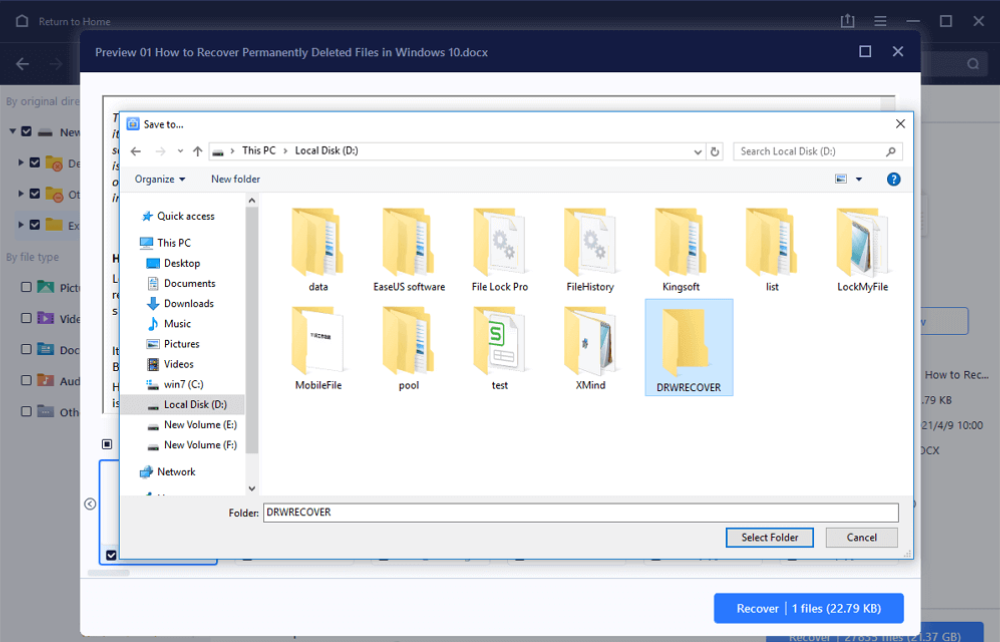1000x642 pixels.
Task: Select the Kingsoft folder
Action: pyautogui.click(x=680, y=250)
